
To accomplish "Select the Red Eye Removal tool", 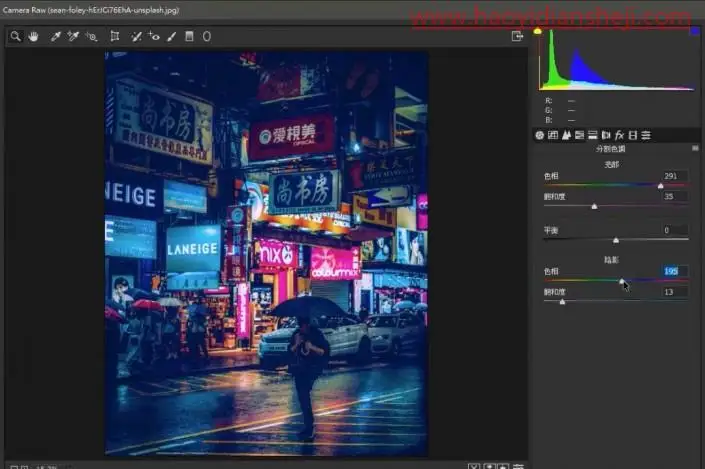I will pos(154,36).
